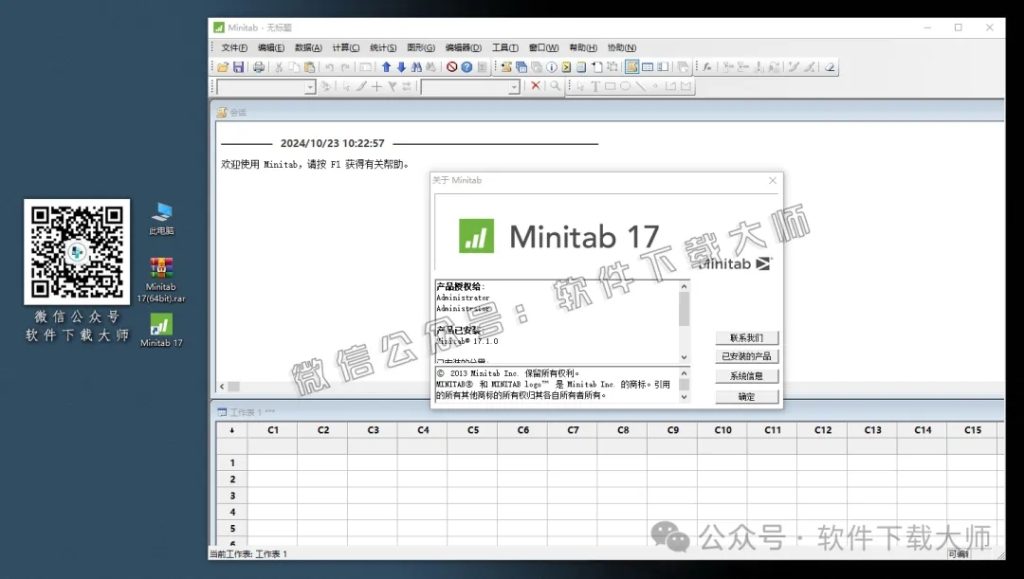Cancel execution with the red prohibit icon
Image resolution: width=1024 pixels, height=579 pixels.
(x=454, y=67)
